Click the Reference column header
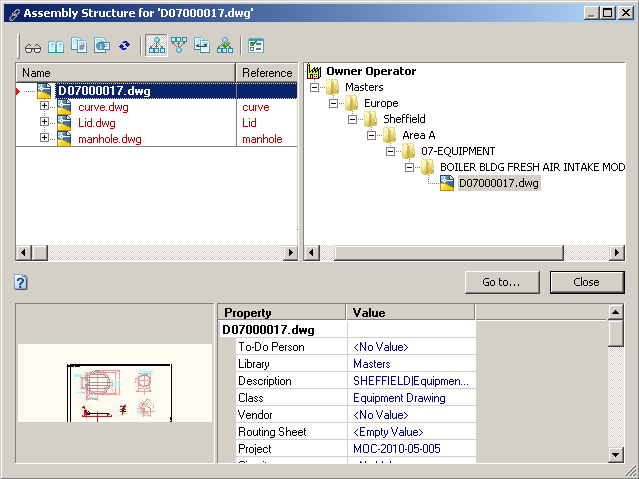Image resolution: width=639 pixels, height=479 pixels. tap(267, 73)
